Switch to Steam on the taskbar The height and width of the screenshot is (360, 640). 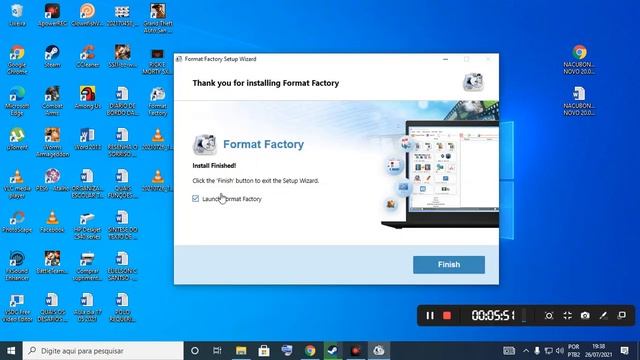click(333, 351)
